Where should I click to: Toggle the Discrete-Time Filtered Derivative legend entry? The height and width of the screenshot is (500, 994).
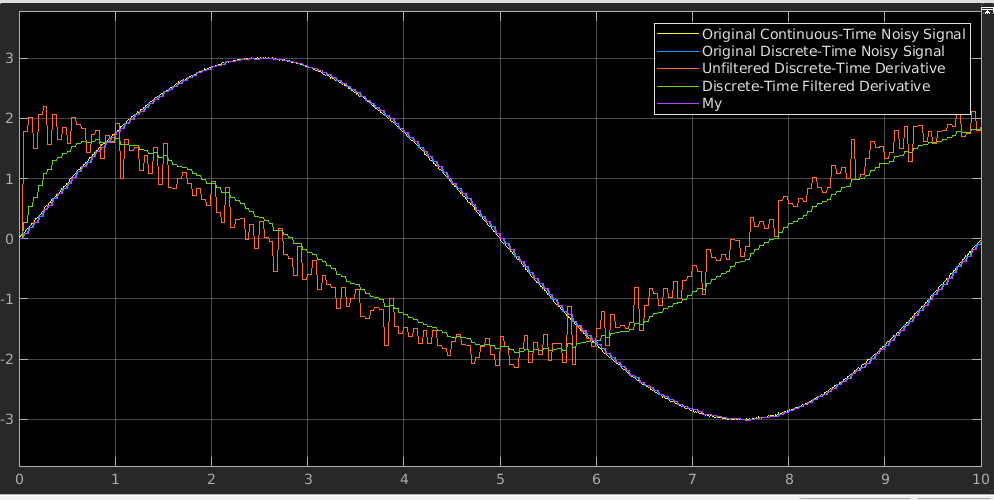pos(816,86)
